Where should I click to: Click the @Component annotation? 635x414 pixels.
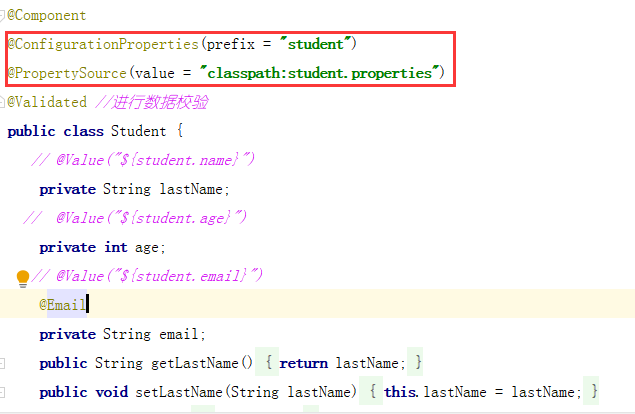(x=47, y=16)
